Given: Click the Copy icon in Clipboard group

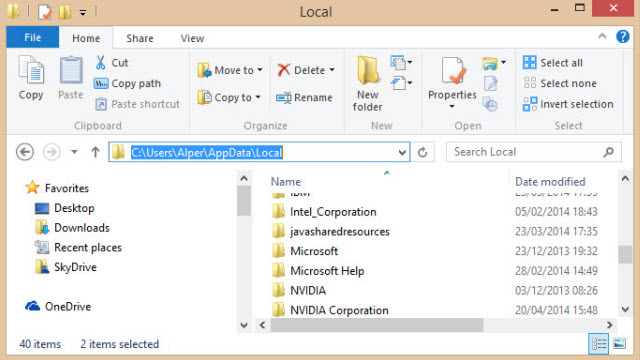Looking at the screenshot, I should click(31, 71).
